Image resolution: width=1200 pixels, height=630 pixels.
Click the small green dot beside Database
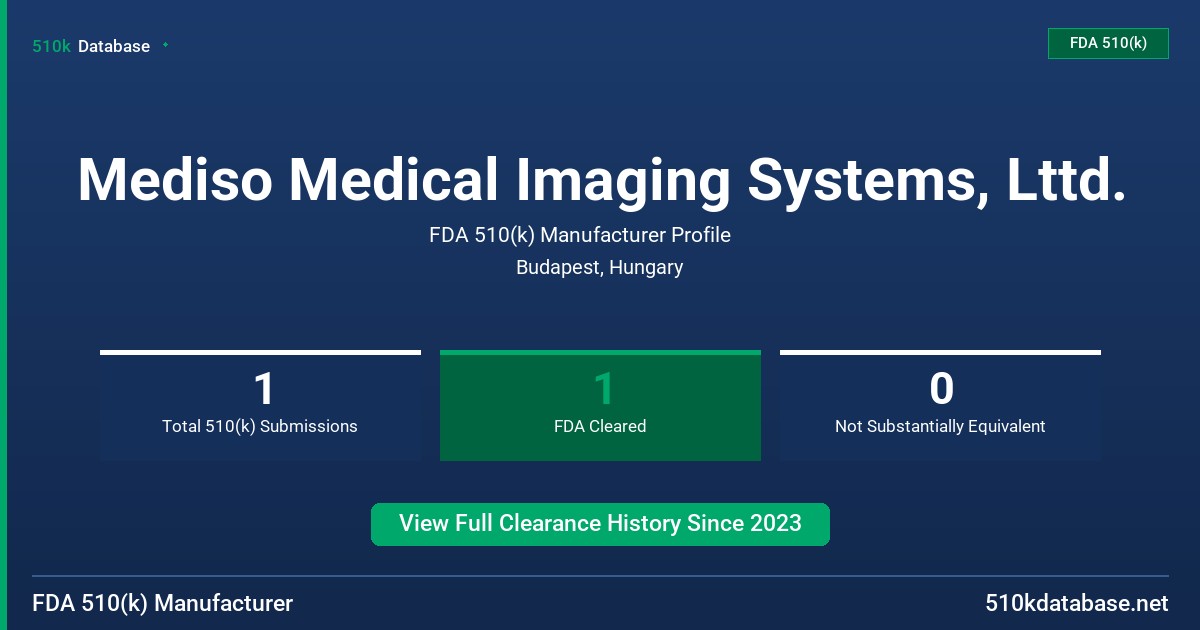[x=165, y=45]
